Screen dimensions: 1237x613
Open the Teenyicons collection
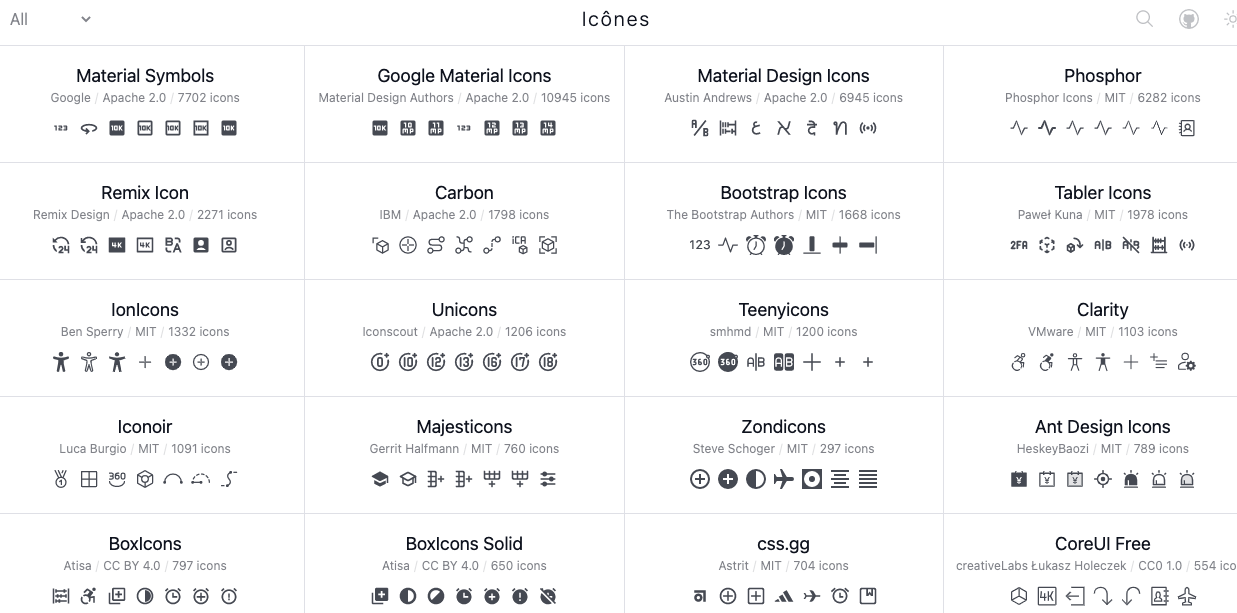pyautogui.click(x=783, y=310)
